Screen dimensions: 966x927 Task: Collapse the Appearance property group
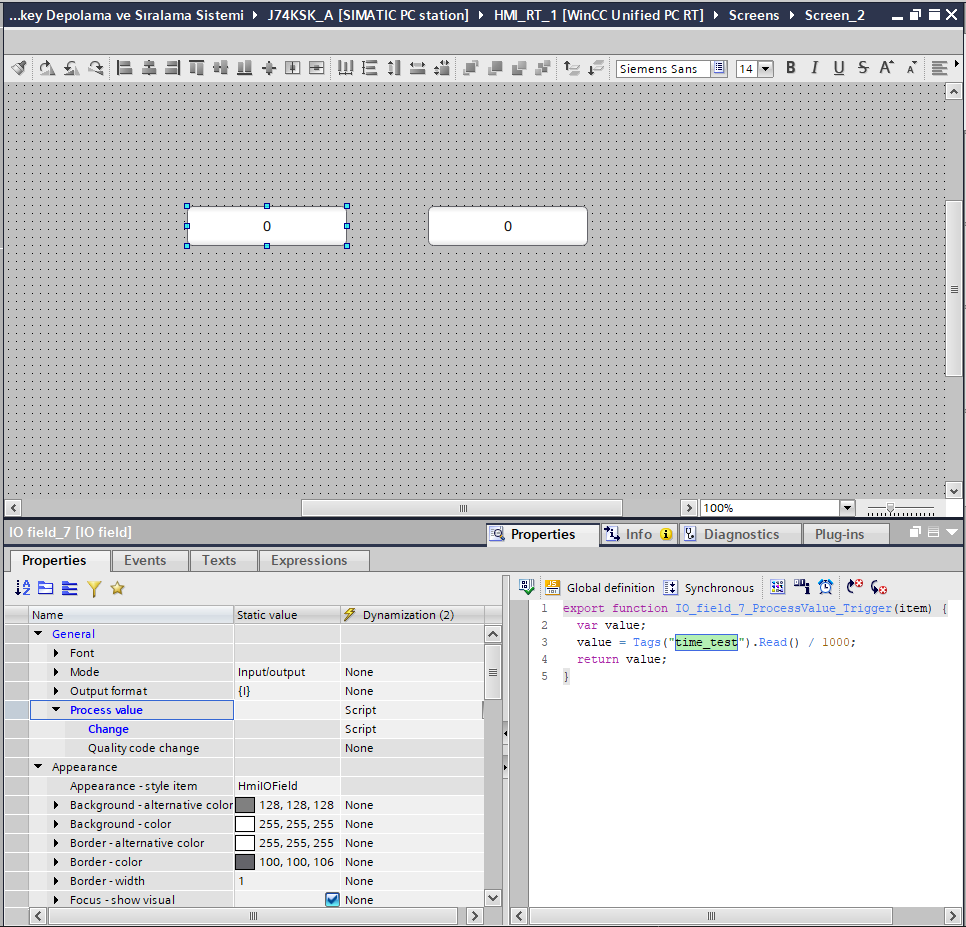[x=38, y=767]
